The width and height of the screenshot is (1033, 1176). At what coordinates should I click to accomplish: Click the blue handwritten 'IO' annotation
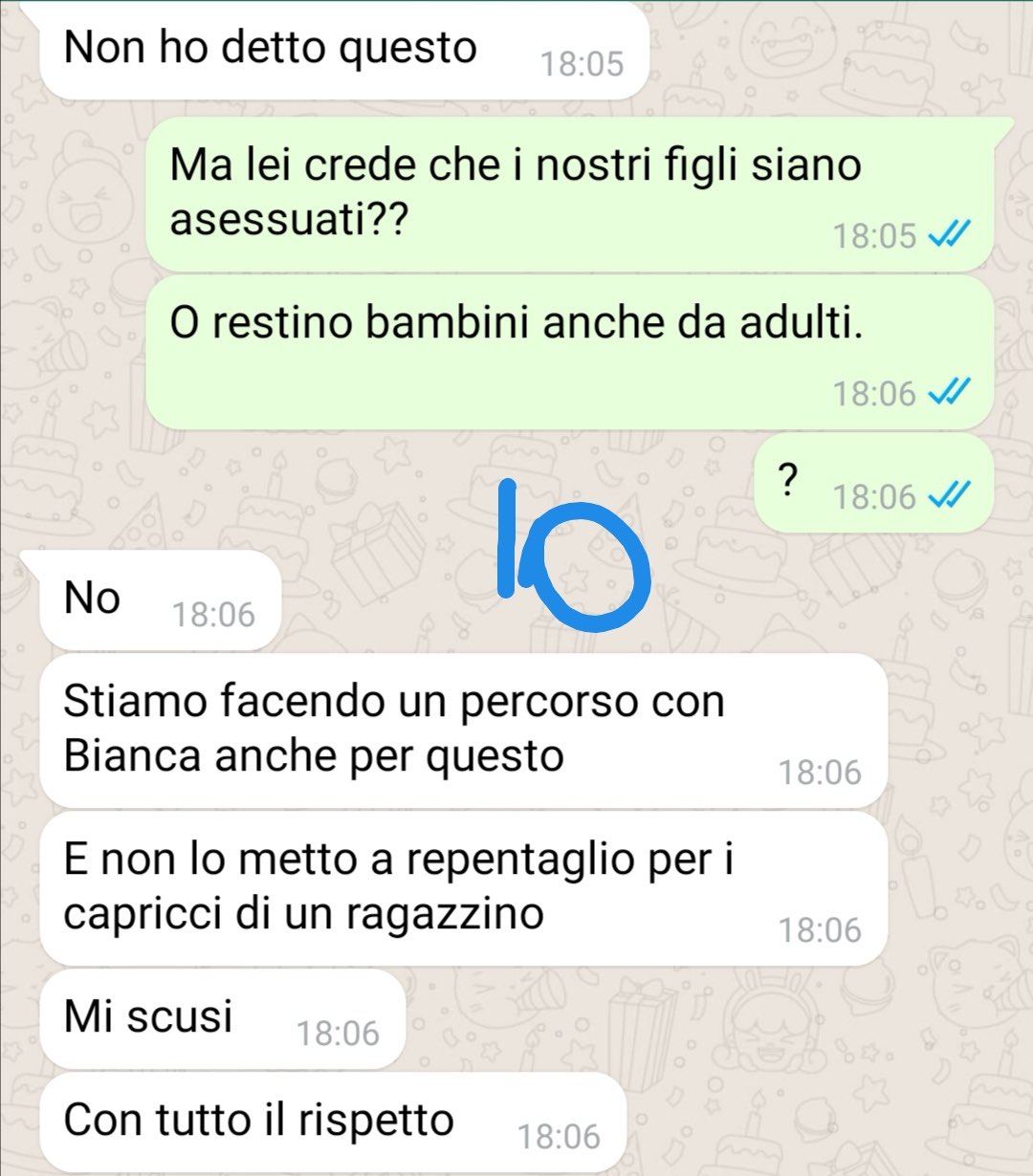[x=574, y=556]
